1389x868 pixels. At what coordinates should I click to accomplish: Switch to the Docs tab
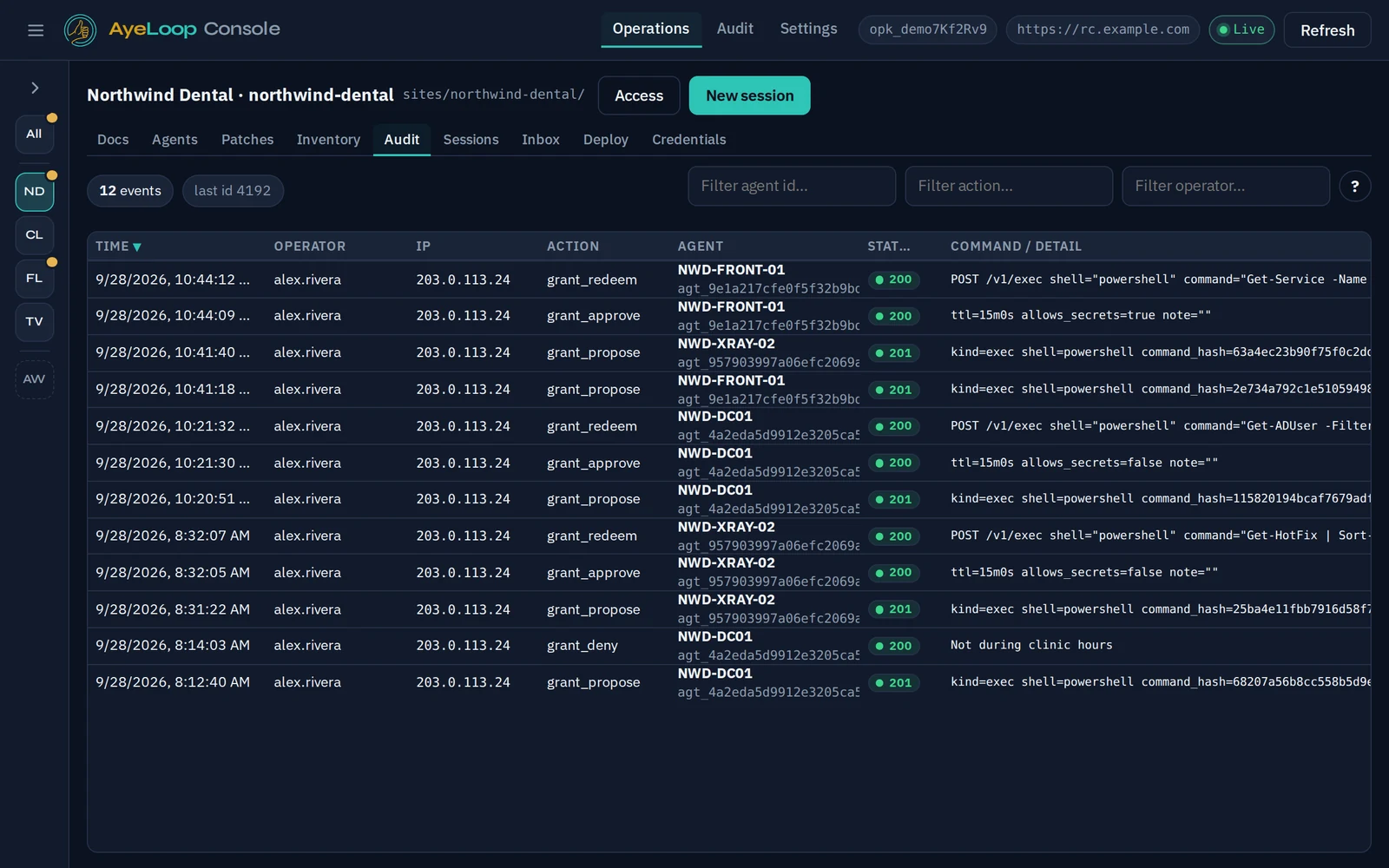(113, 140)
